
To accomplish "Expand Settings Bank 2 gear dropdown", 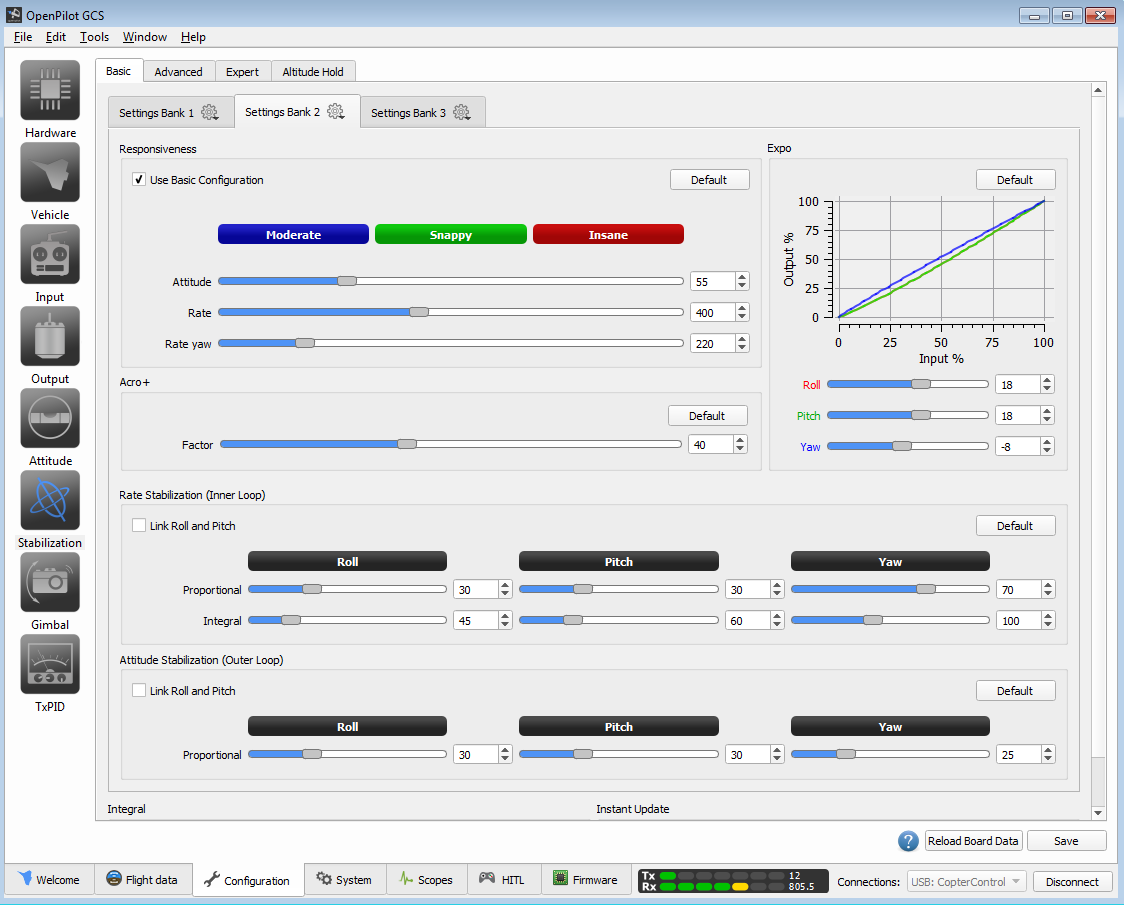I will (336, 112).
